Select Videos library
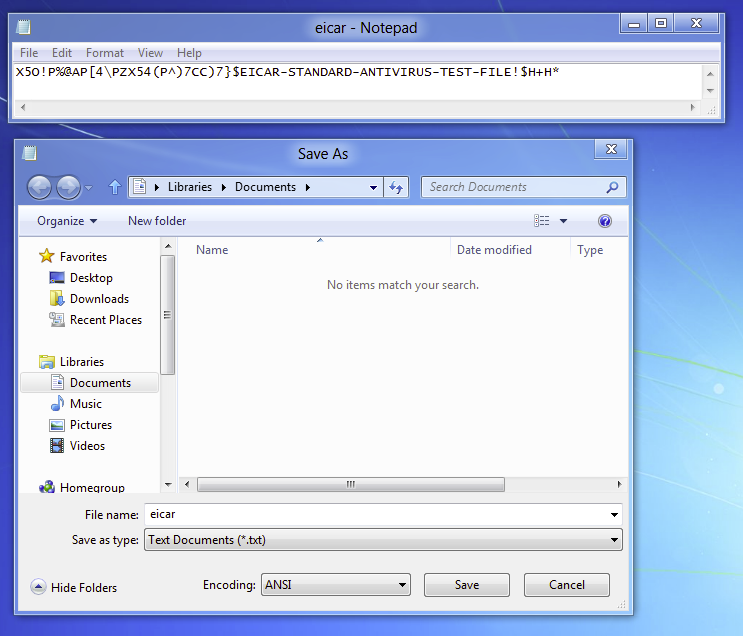 tap(87, 446)
